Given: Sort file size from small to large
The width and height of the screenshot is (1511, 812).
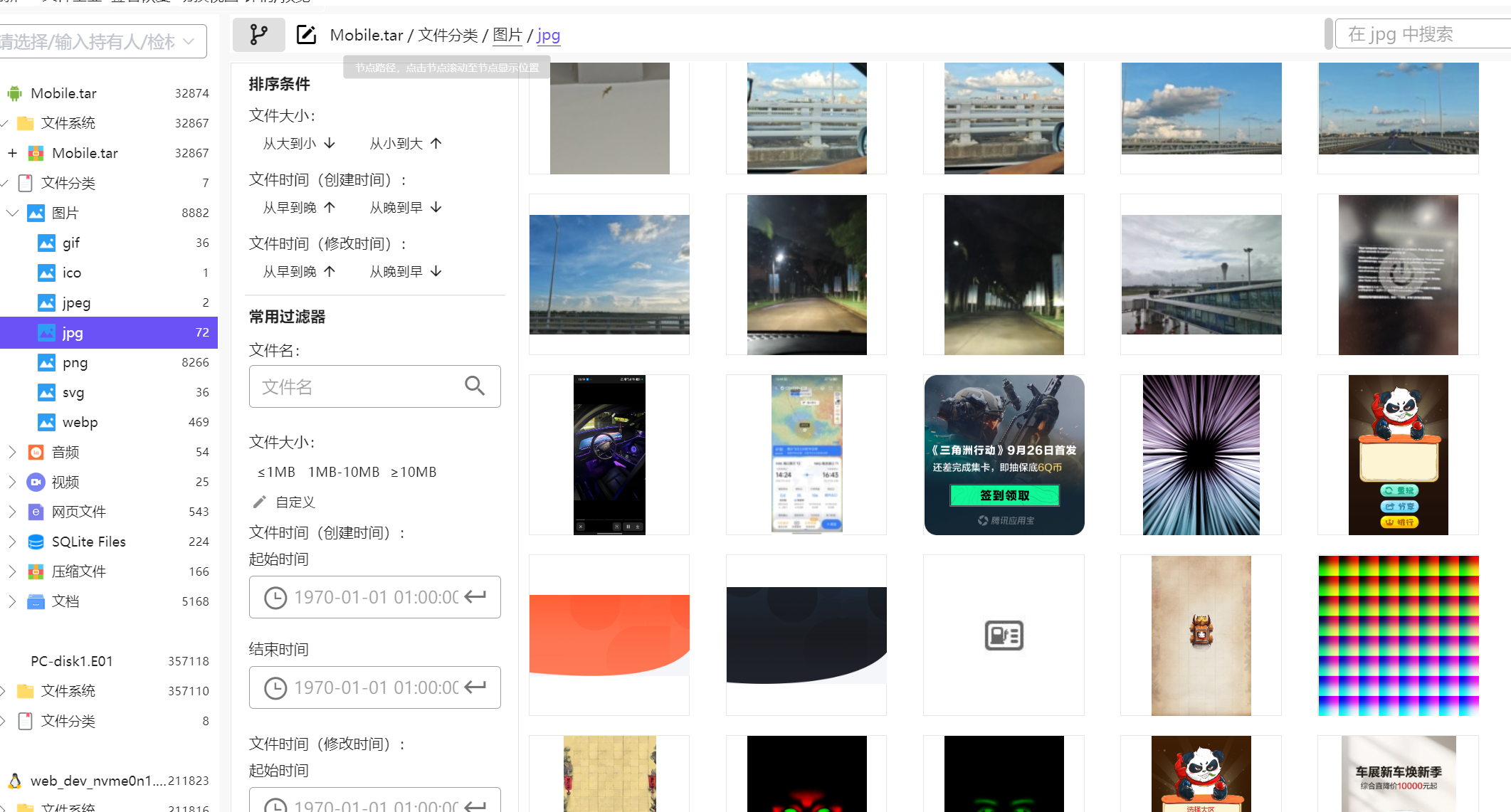Looking at the screenshot, I should (x=406, y=144).
